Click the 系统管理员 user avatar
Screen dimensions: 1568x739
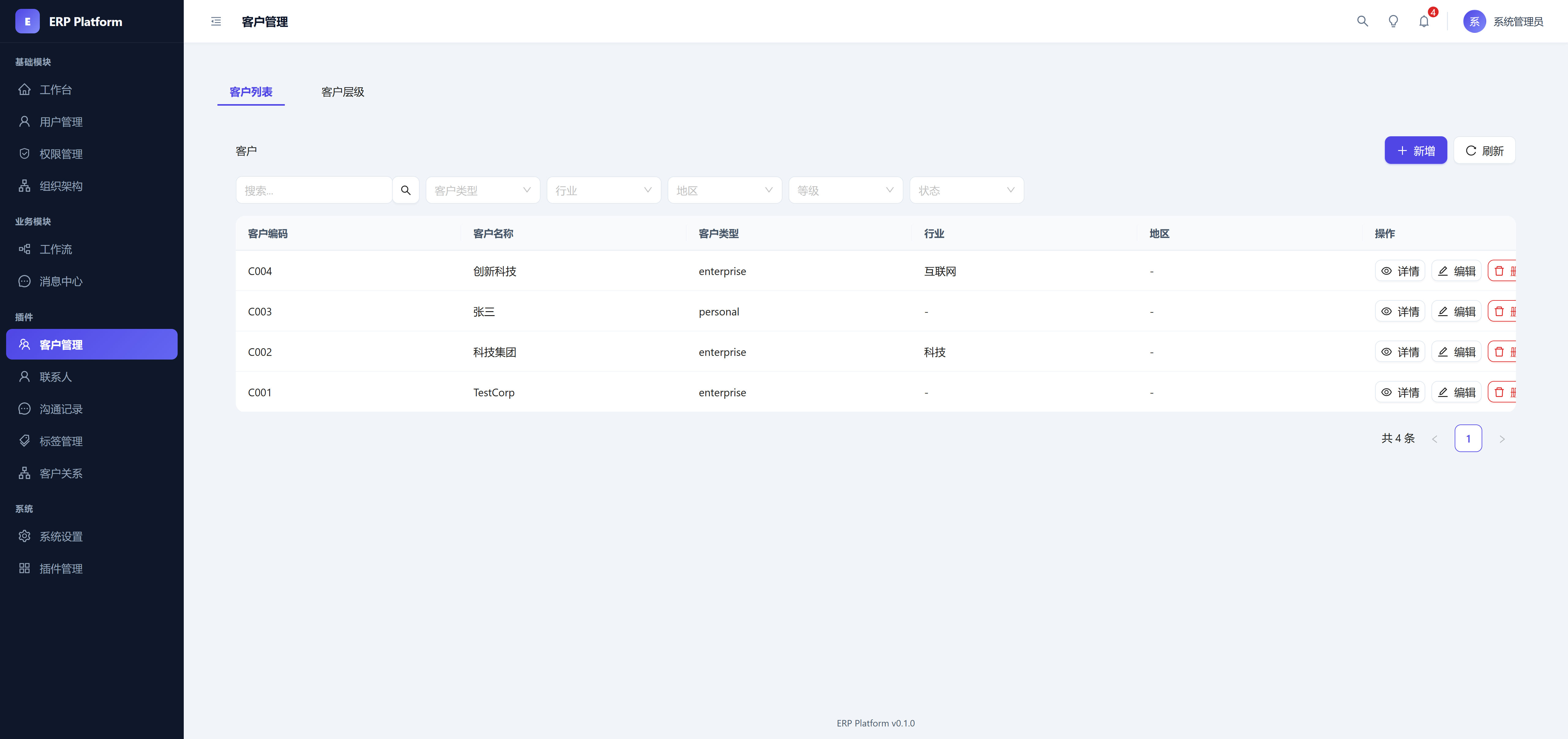click(x=1474, y=22)
